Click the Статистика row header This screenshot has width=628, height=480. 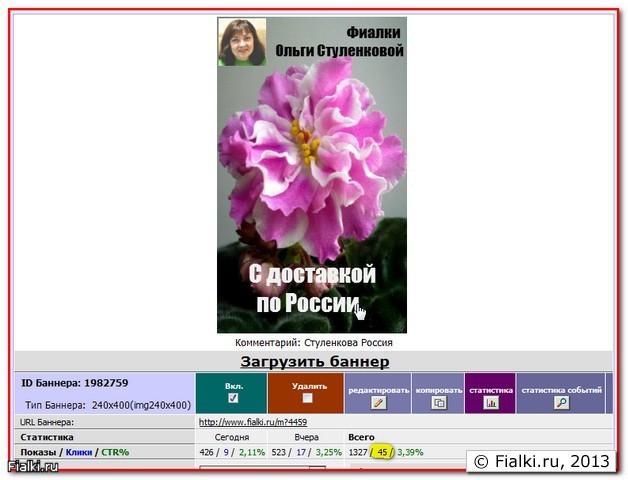[47, 437]
